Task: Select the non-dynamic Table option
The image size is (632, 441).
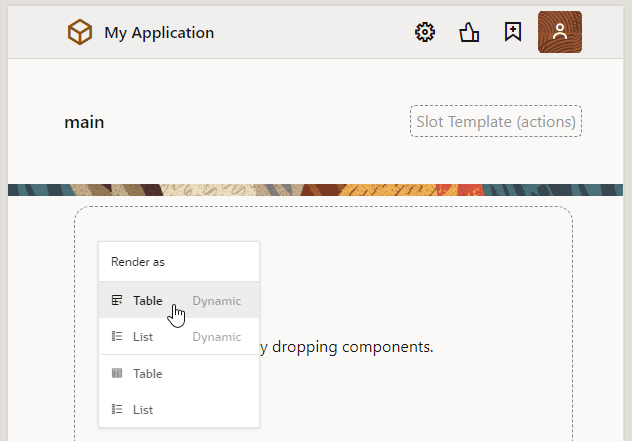Action: point(179,374)
